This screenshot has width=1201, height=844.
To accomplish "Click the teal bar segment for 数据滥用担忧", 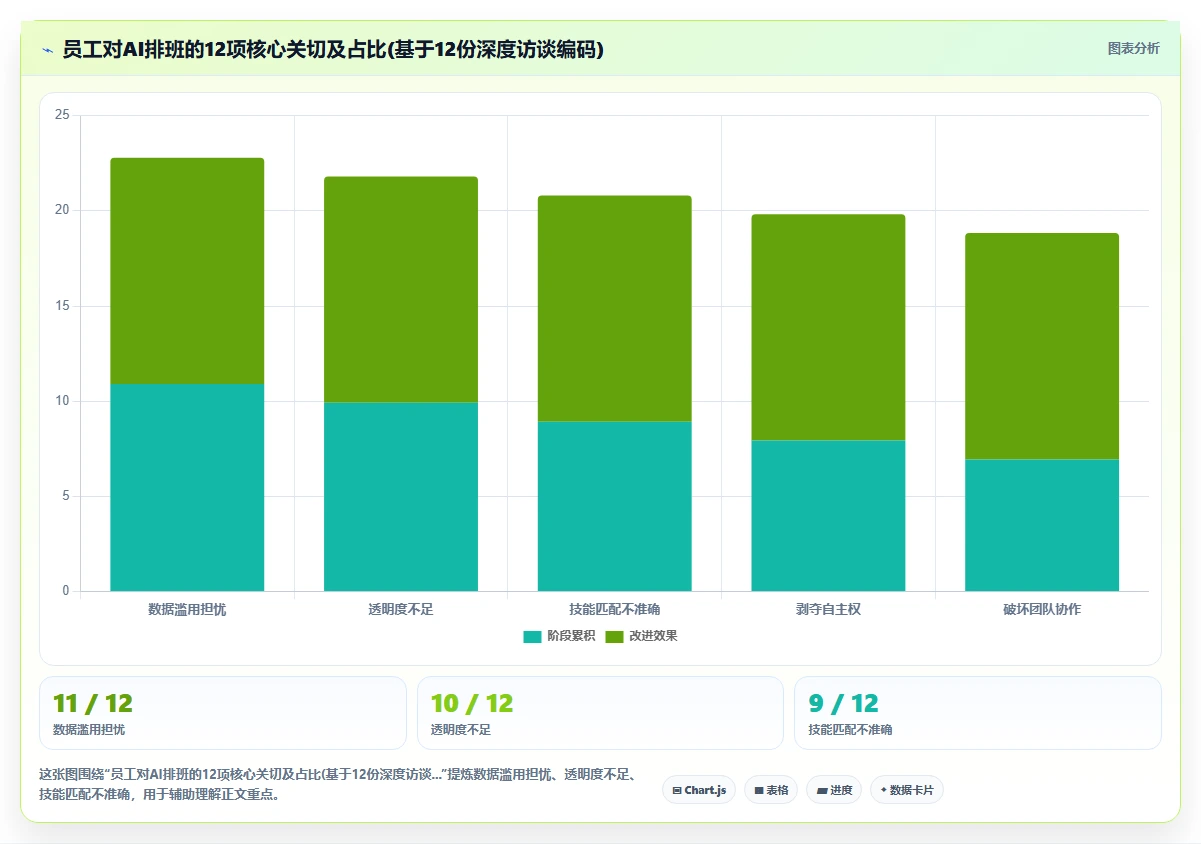I will click(x=187, y=487).
